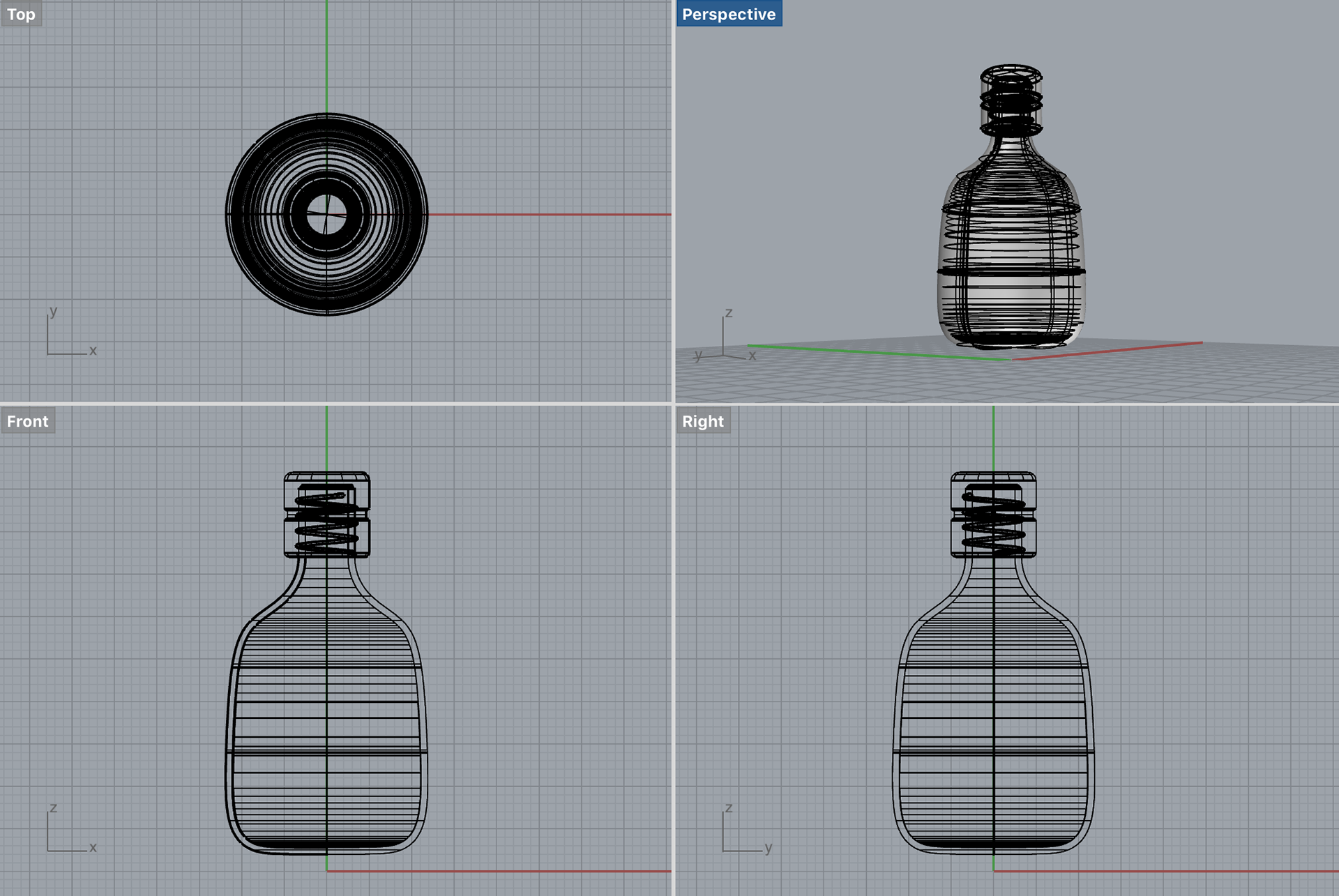Select the circular bottle outline in Top viewport
Viewport: 1339px width, 896px height.
point(326,215)
